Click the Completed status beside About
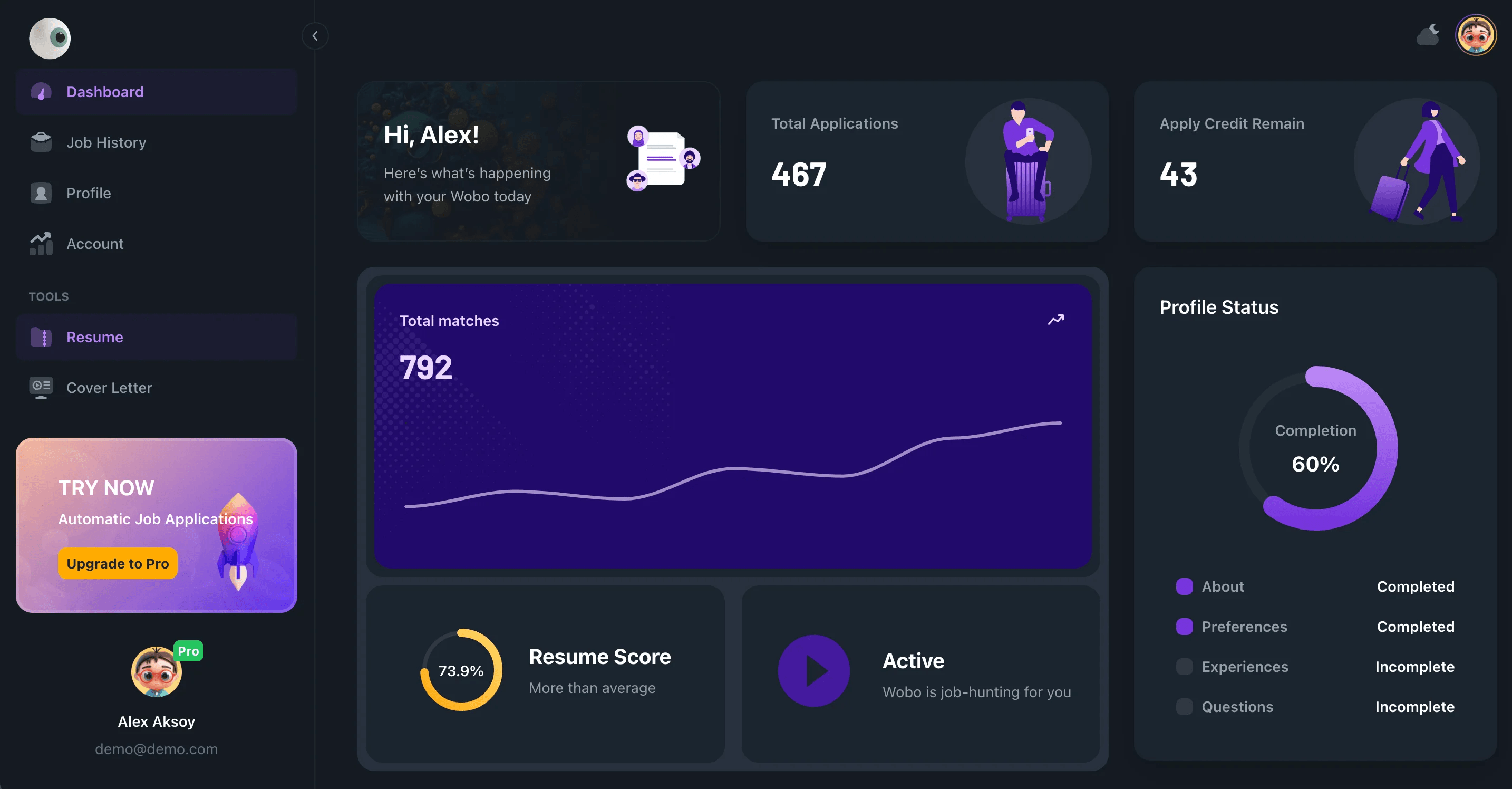This screenshot has height=789, width=1512. (1416, 586)
